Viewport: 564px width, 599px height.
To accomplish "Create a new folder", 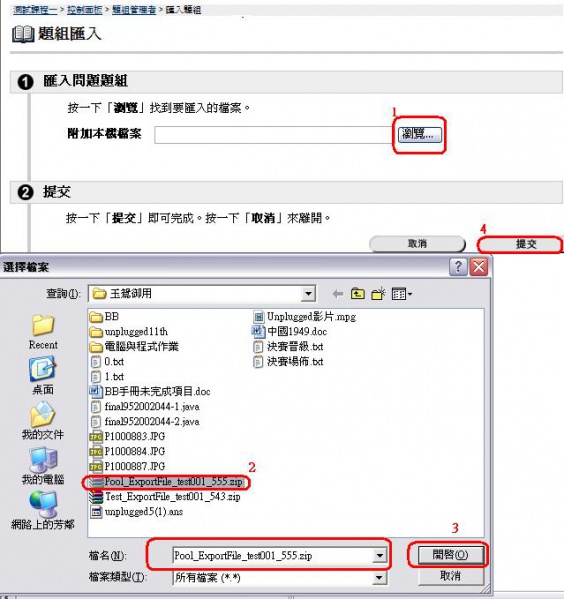I will pos(378,294).
